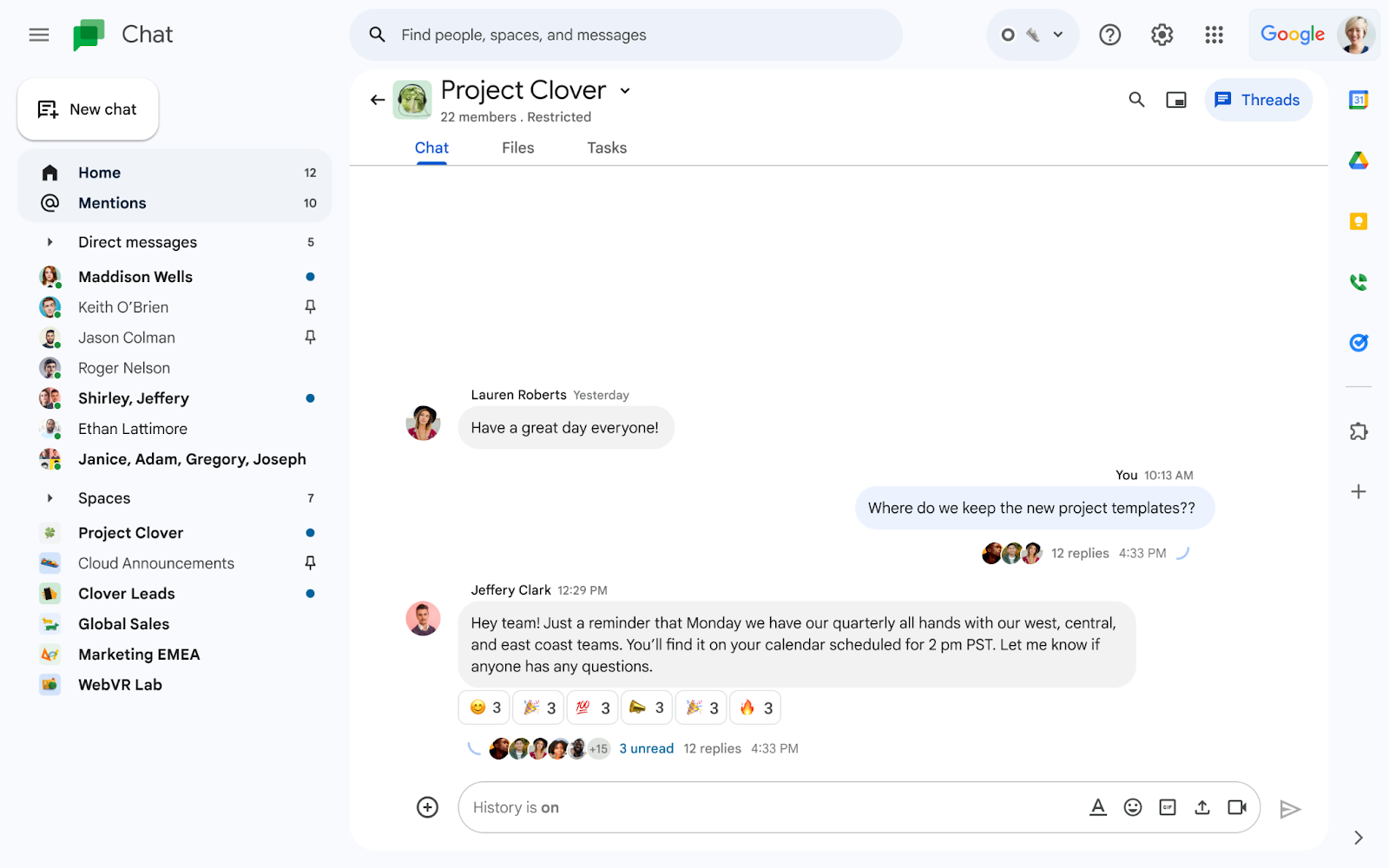Viewport: 1389px width, 868px height.
Task: Toggle the smiley face reaction
Action: click(x=485, y=707)
